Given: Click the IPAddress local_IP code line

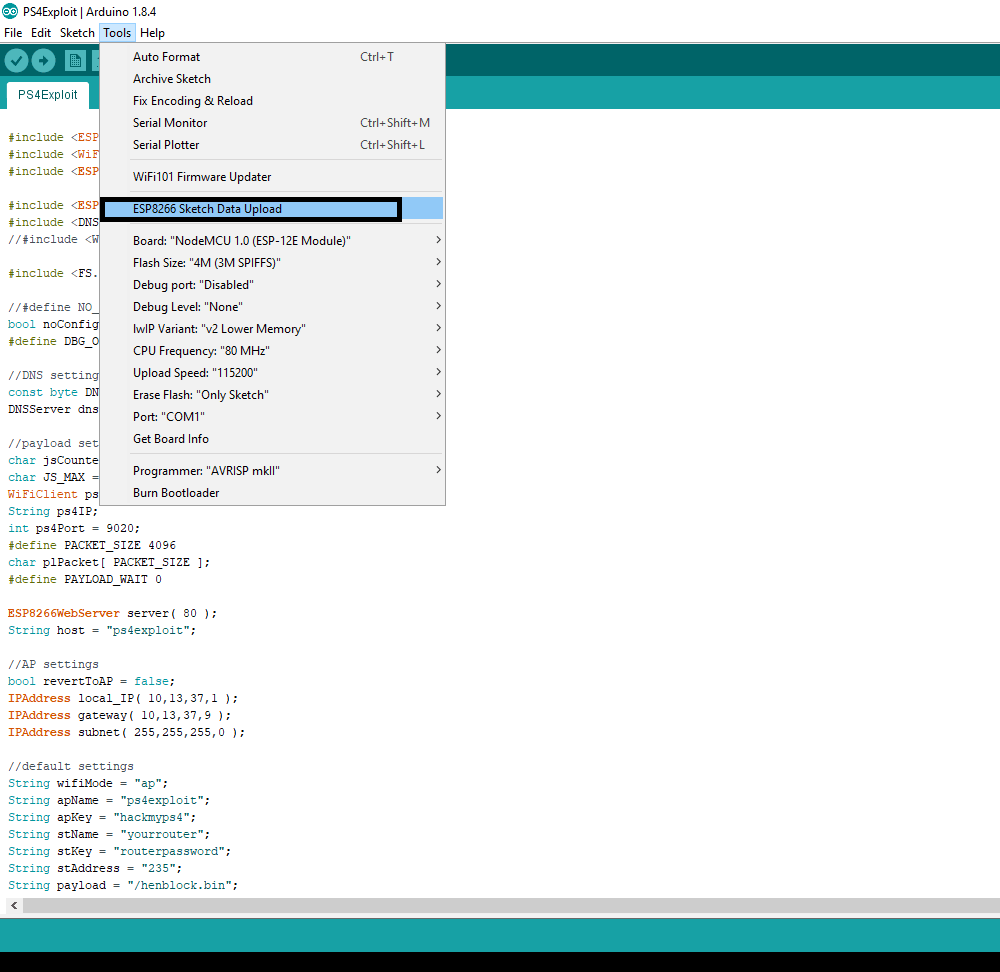Looking at the screenshot, I should [x=123, y=698].
